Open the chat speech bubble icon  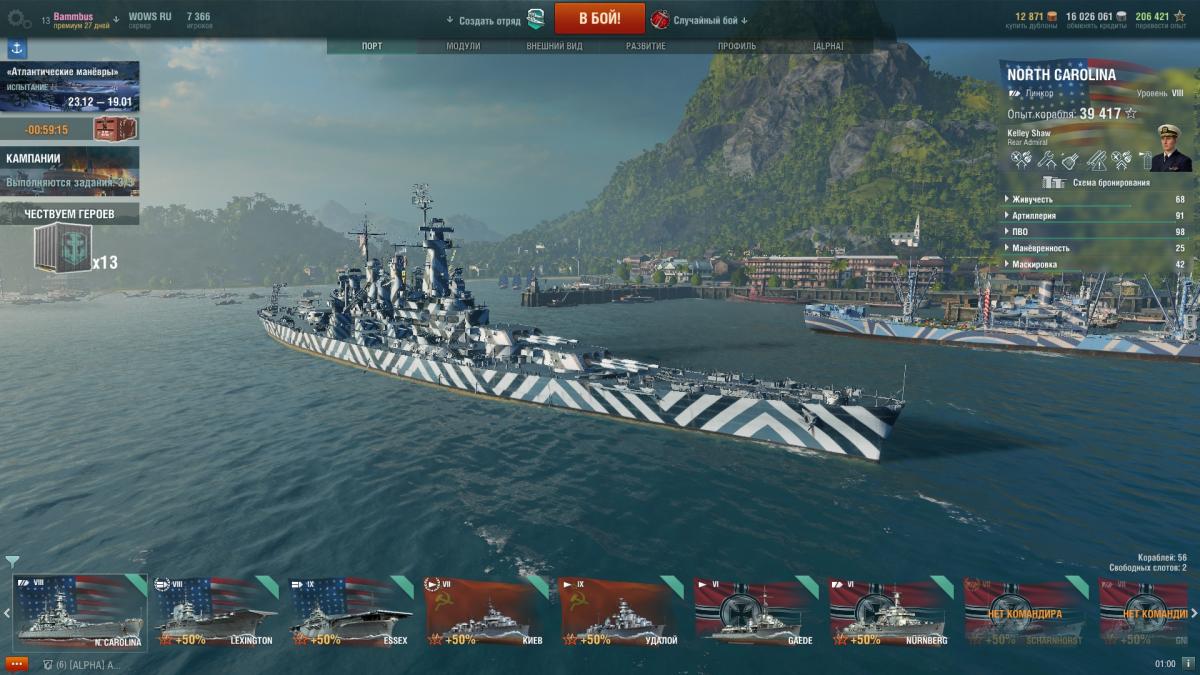(x=16, y=663)
